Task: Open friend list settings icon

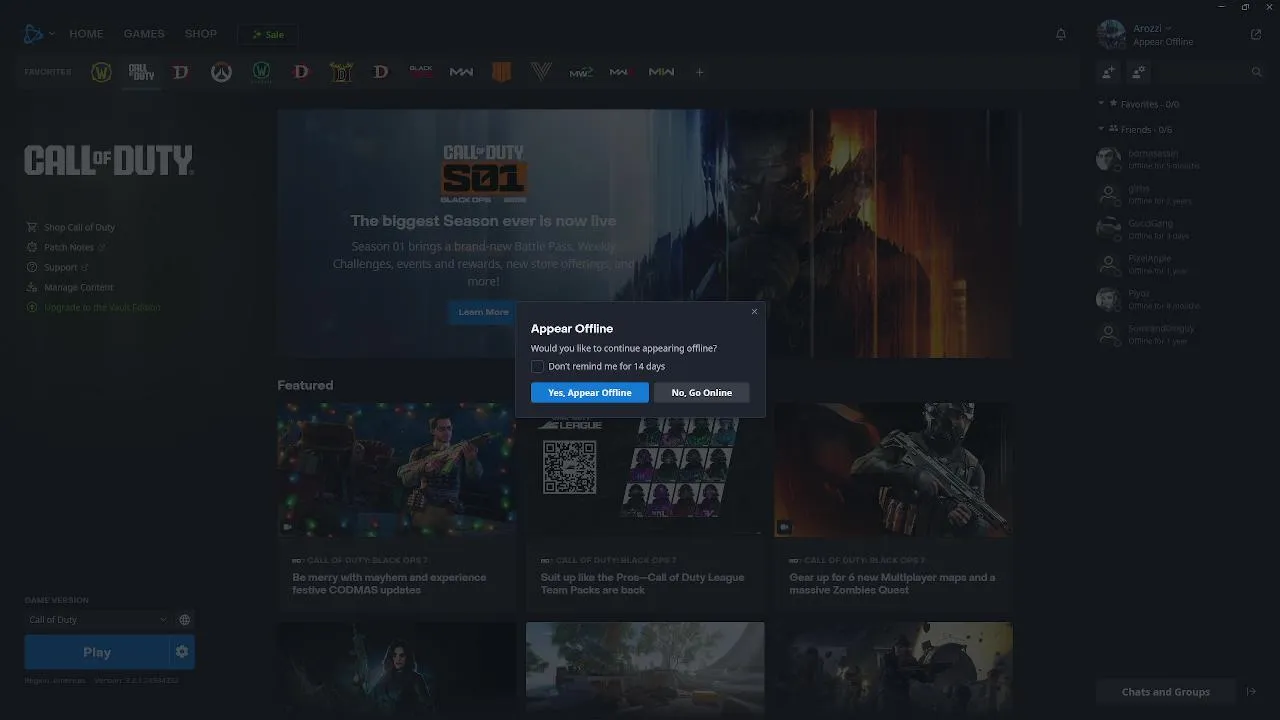Action: tap(1139, 72)
